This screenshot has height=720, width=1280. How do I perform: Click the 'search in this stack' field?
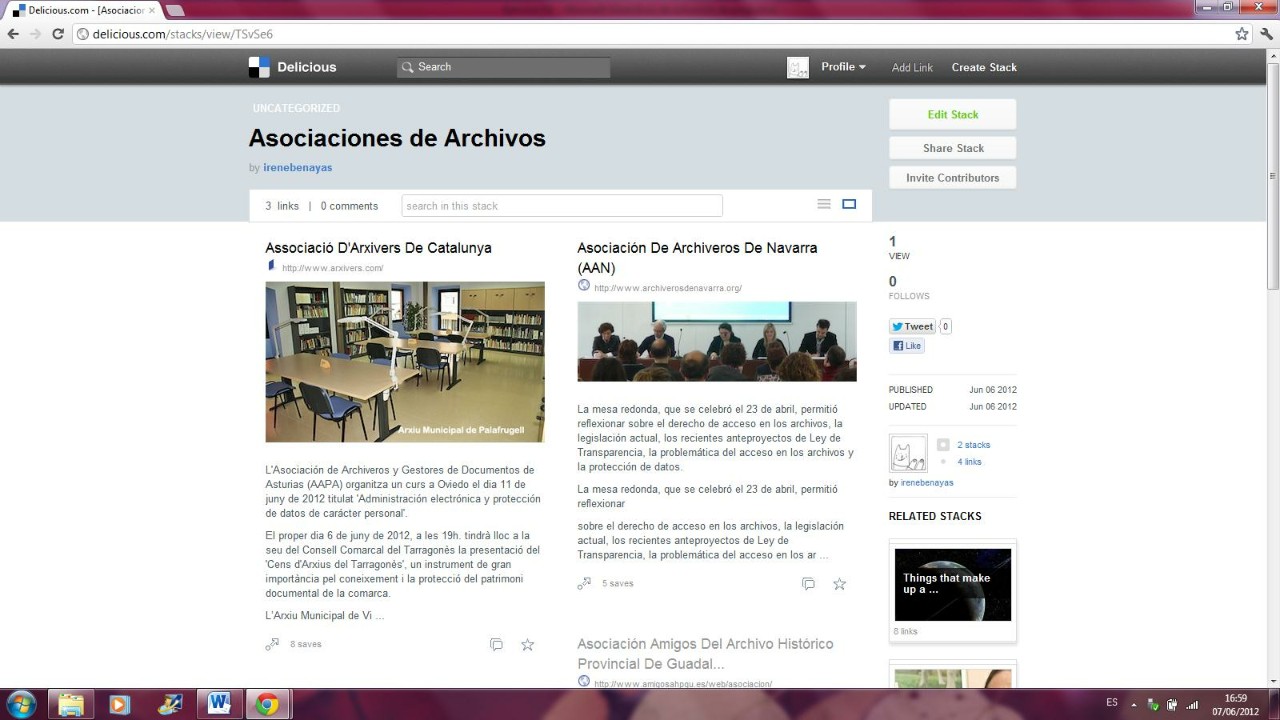coord(561,206)
